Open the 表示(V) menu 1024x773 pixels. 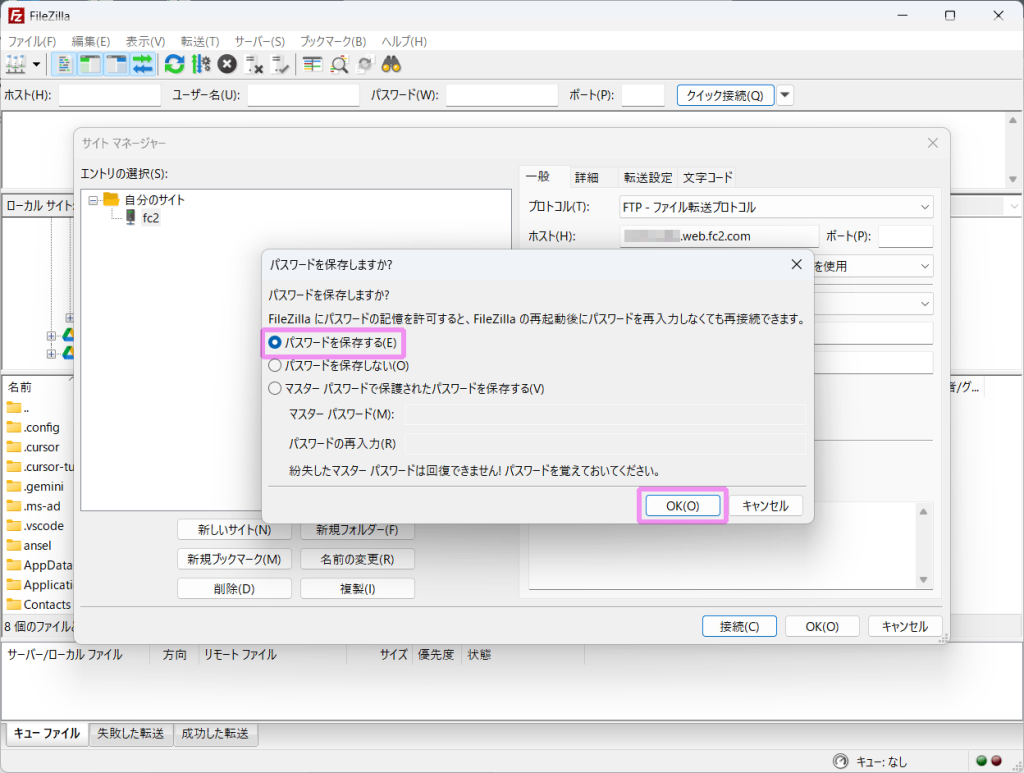tap(146, 42)
